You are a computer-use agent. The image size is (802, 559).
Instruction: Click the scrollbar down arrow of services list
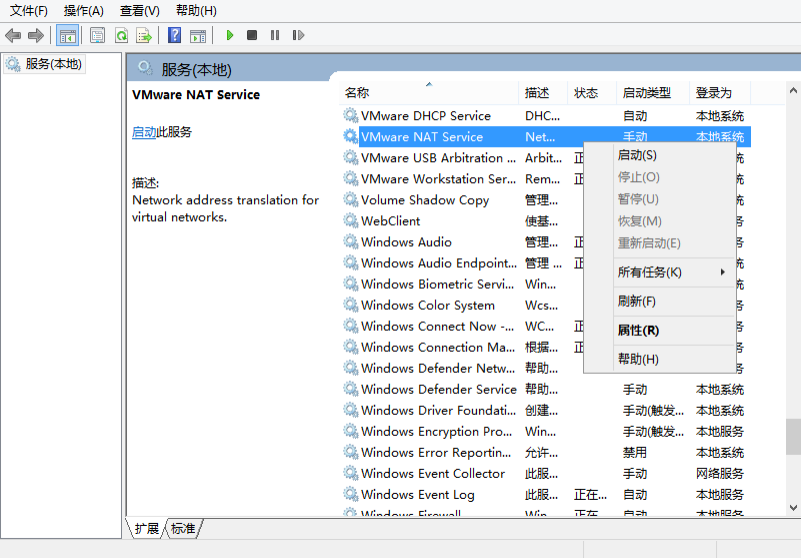793,508
